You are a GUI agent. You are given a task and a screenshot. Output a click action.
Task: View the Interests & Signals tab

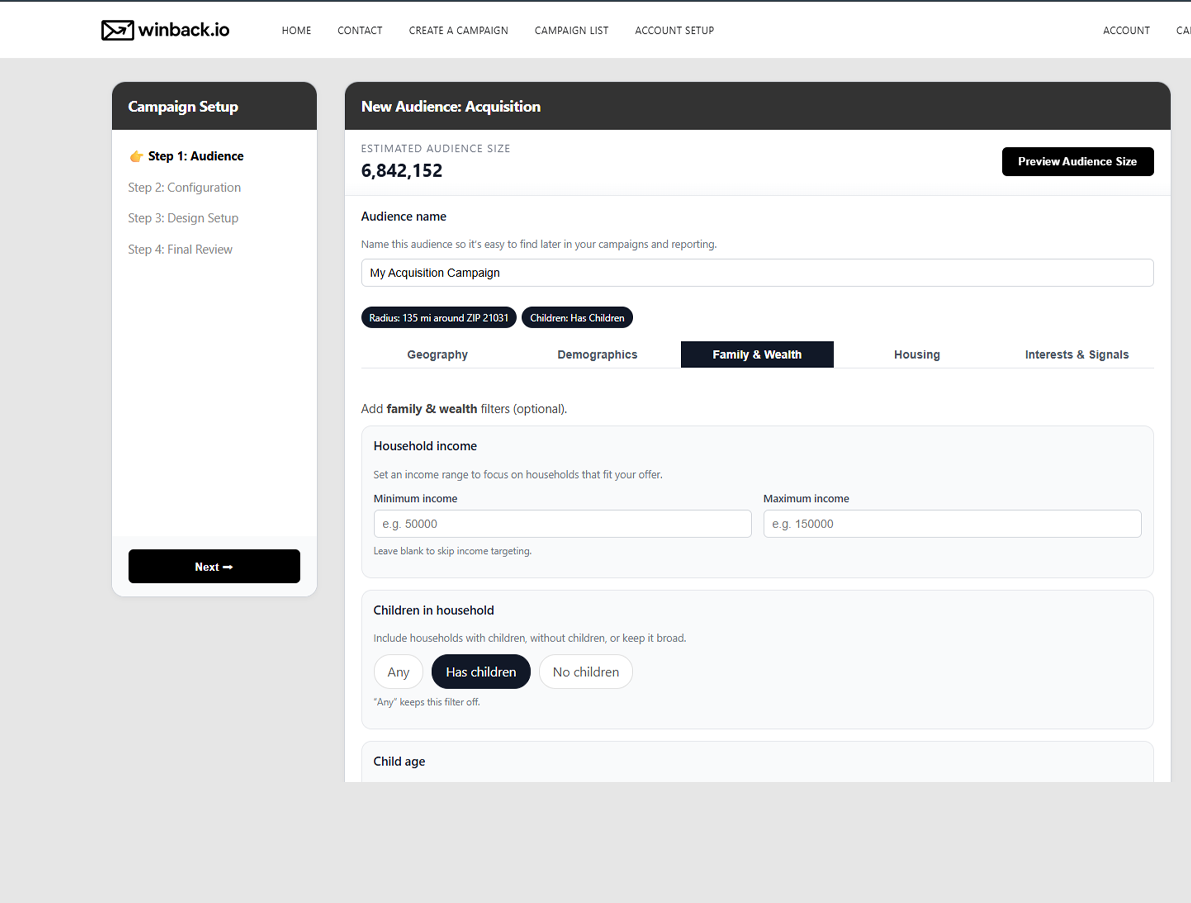(x=1077, y=354)
